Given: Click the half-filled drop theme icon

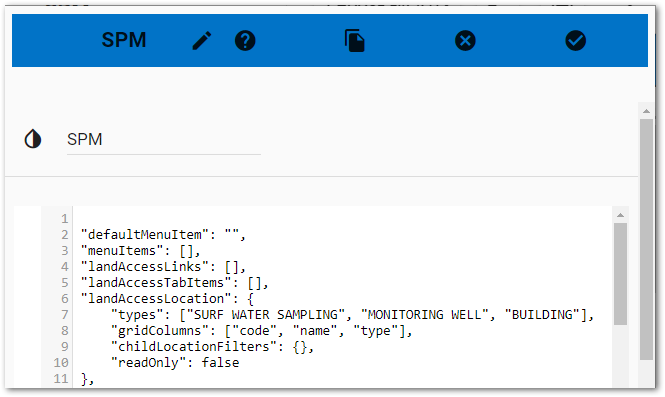Looking at the screenshot, I should (x=33, y=139).
